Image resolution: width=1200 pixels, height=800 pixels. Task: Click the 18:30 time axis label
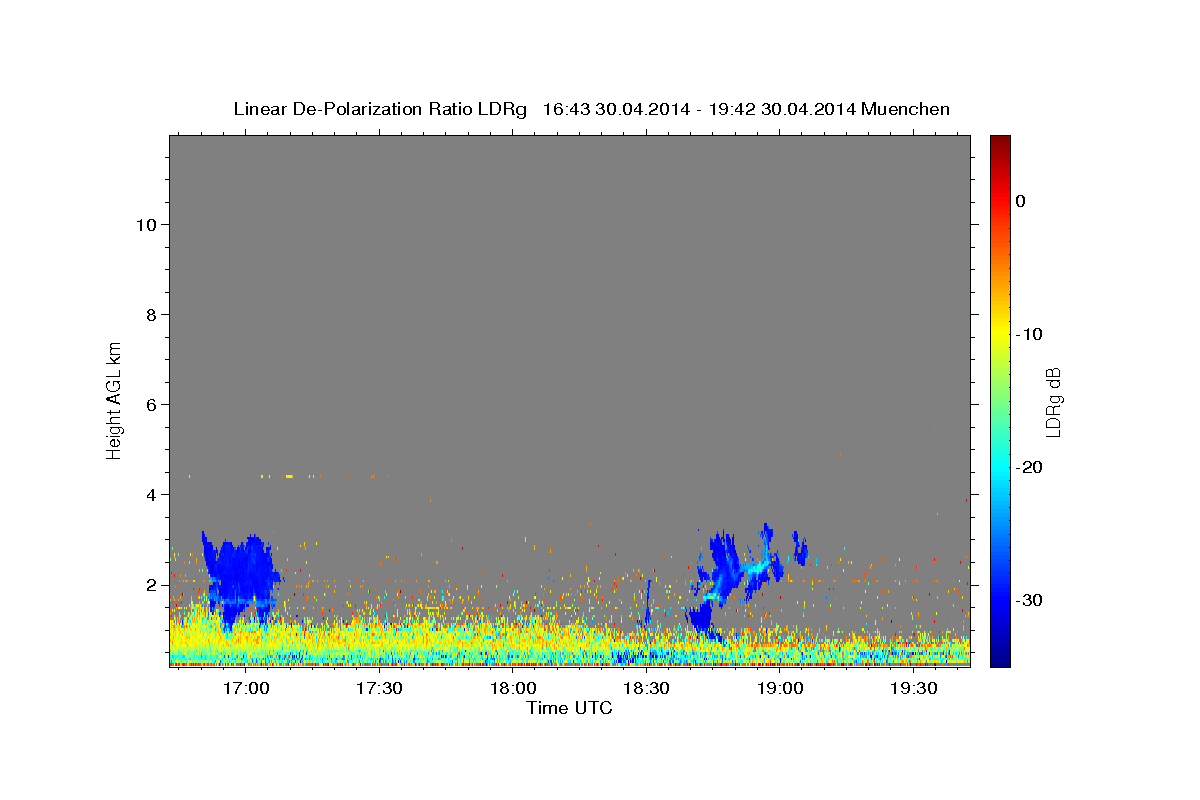pyautogui.click(x=646, y=689)
